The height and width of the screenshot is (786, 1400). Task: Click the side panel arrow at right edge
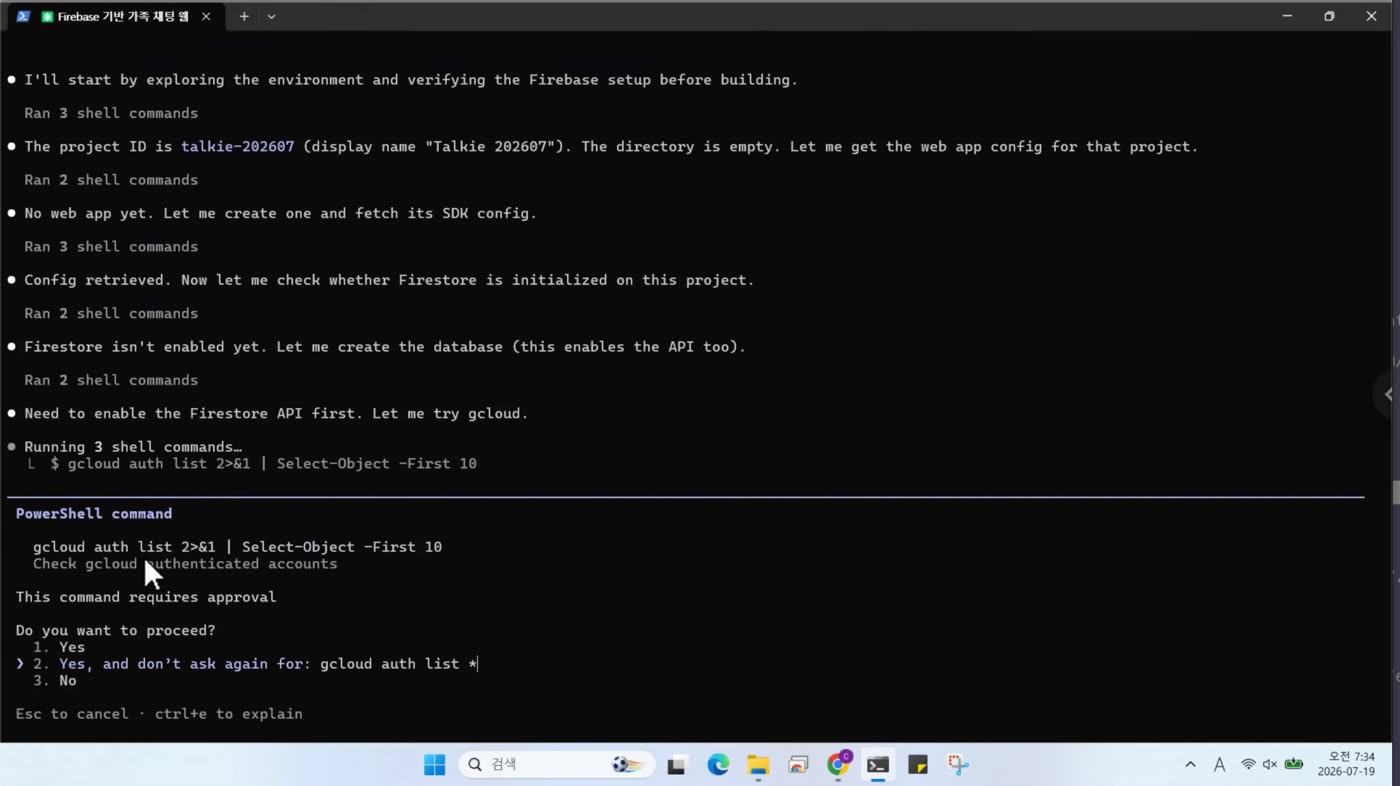pos(1388,394)
